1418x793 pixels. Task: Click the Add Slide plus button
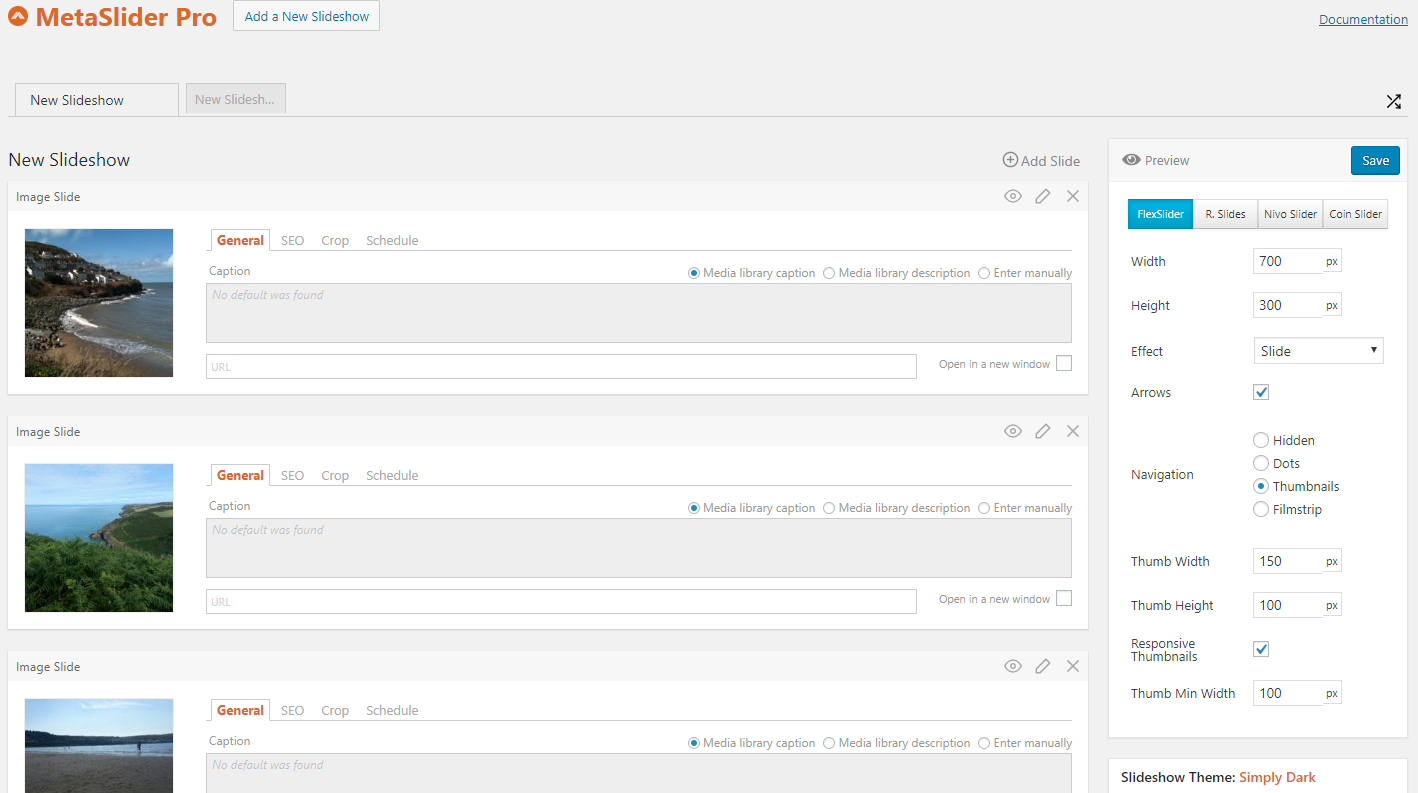pos(1041,160)
